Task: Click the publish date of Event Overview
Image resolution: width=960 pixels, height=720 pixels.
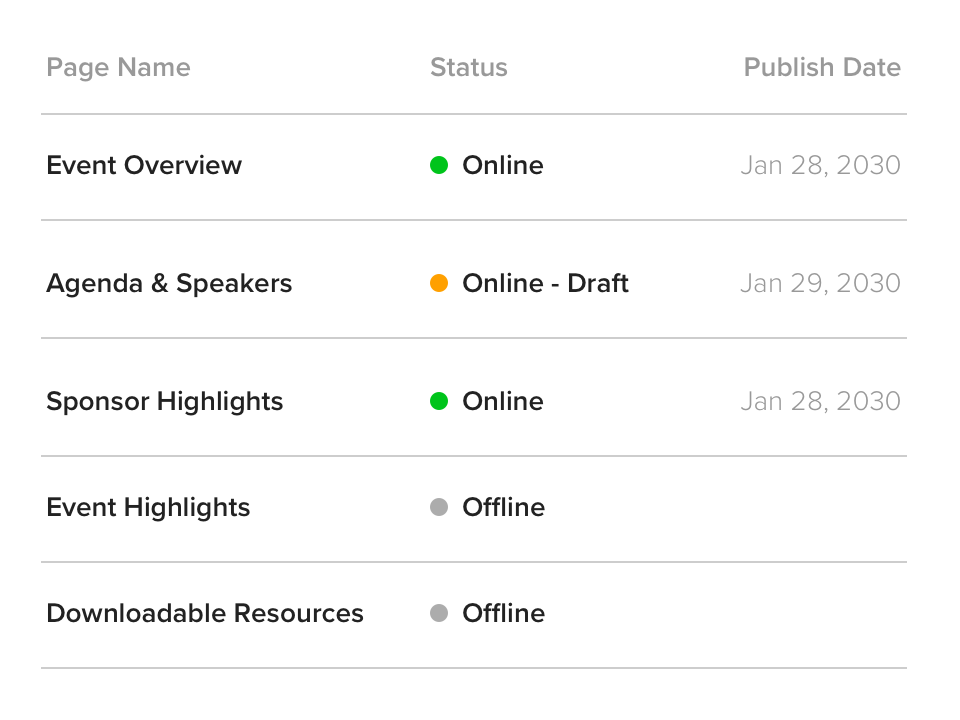Action: coord(820,165)
